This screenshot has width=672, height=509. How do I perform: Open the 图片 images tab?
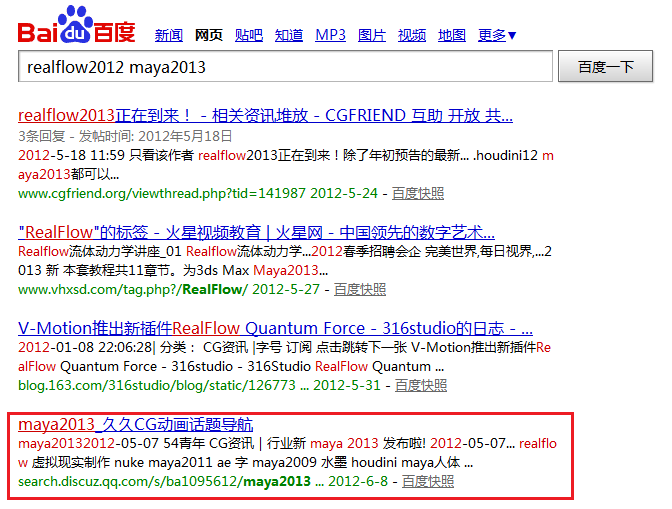[372, 35]
